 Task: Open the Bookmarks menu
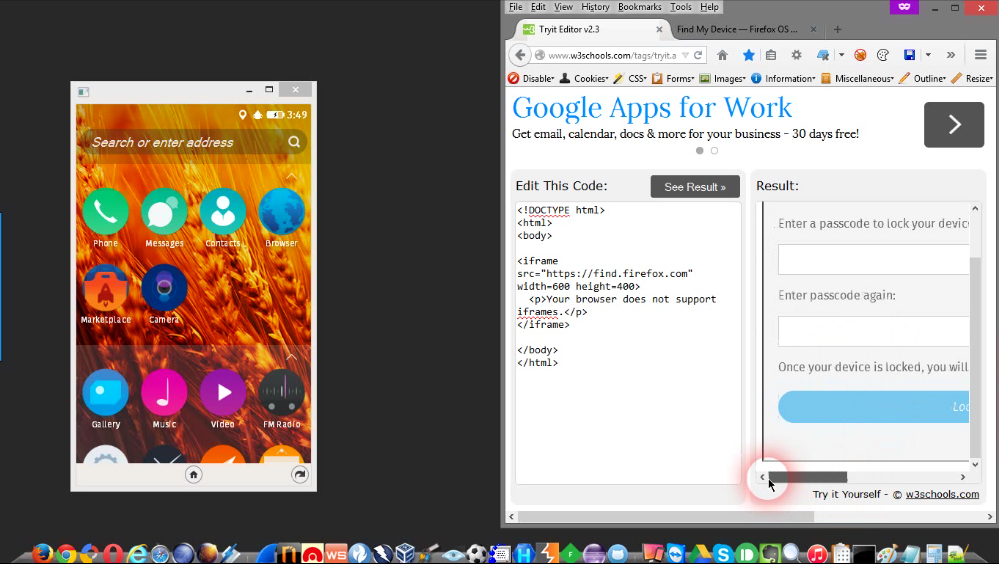point(640,7)
